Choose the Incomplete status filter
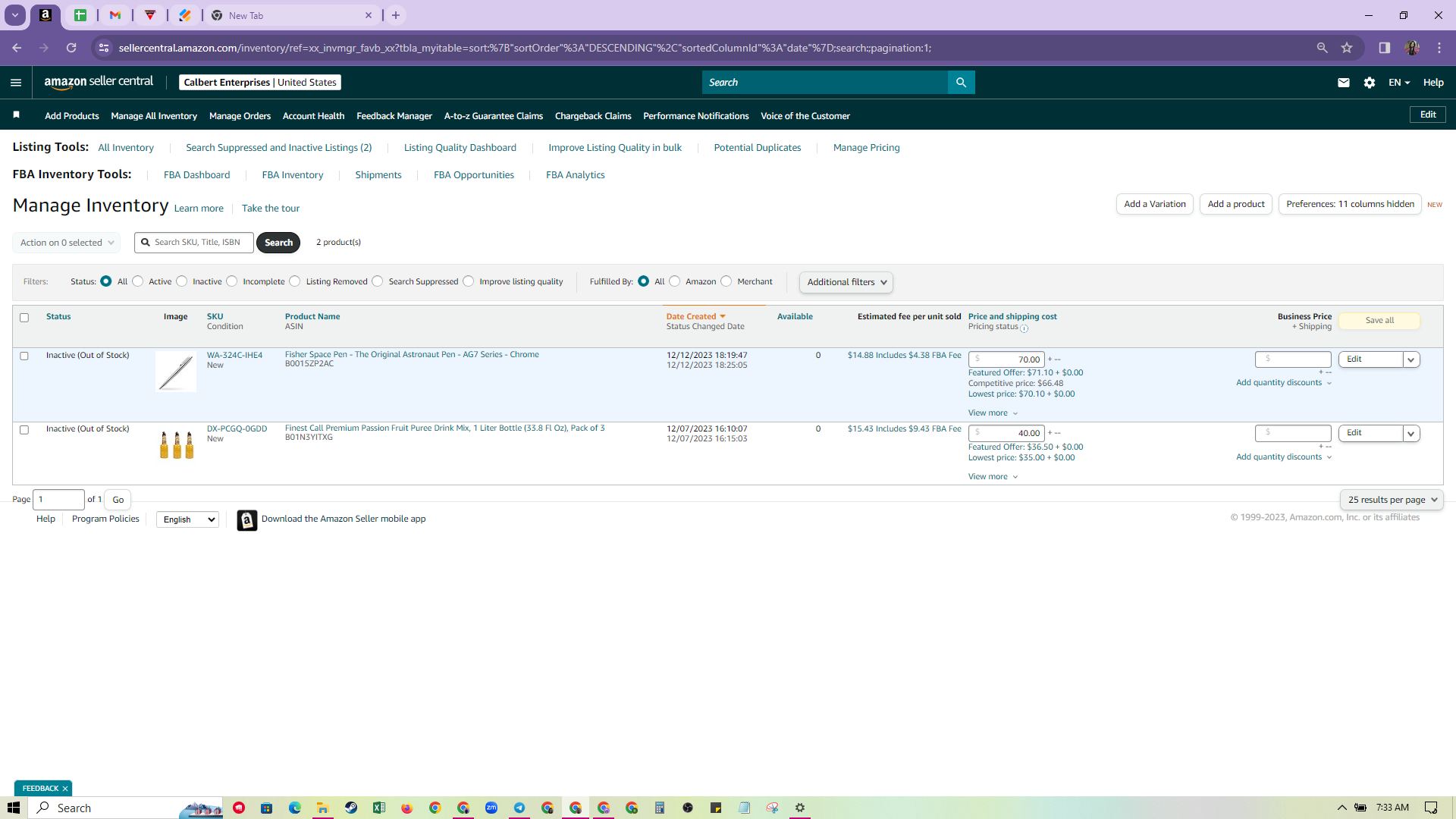This screenshot has height=819, width=1456. click(x=232, y=281)
